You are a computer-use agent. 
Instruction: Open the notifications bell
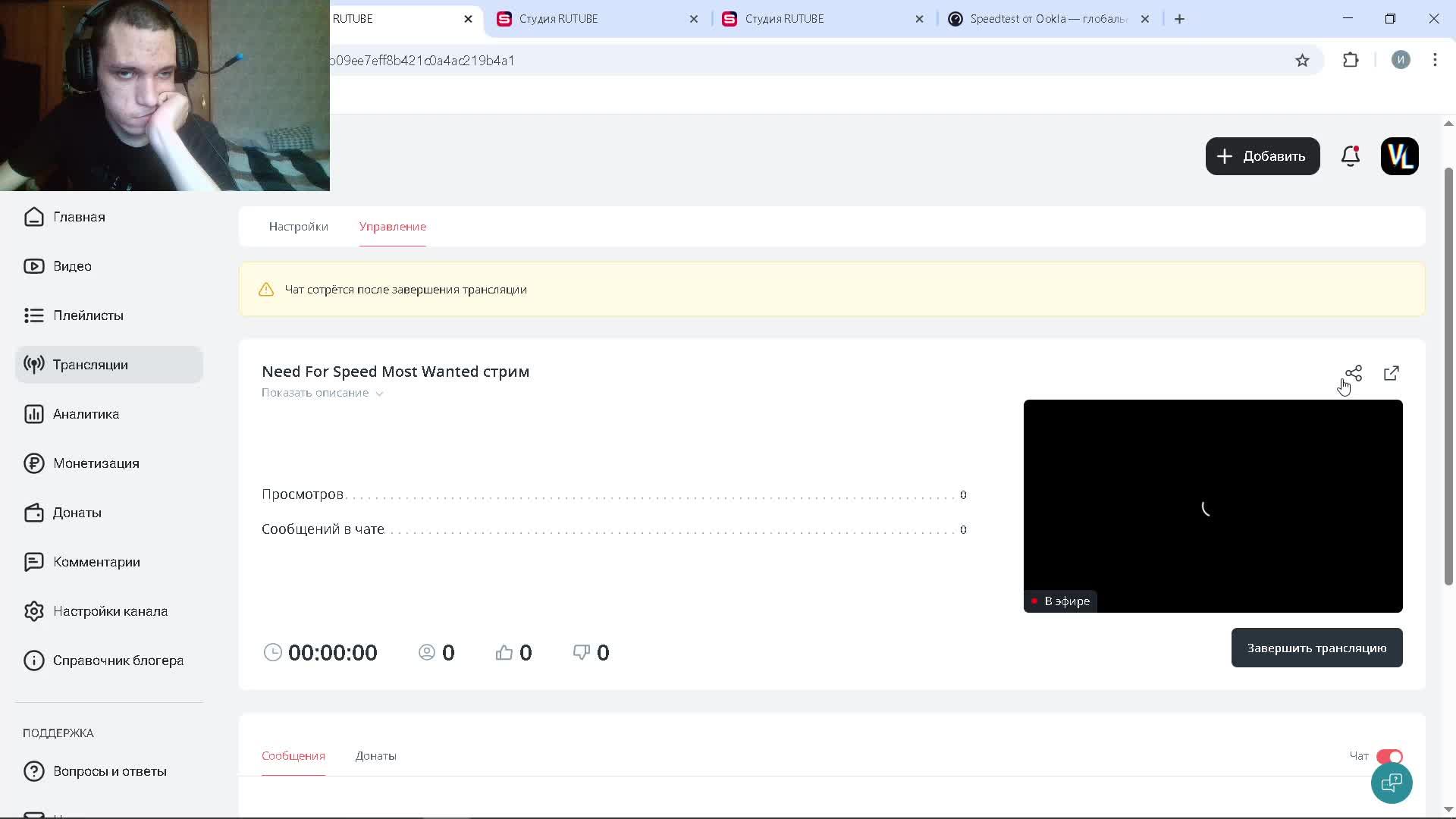[1351, 156]
